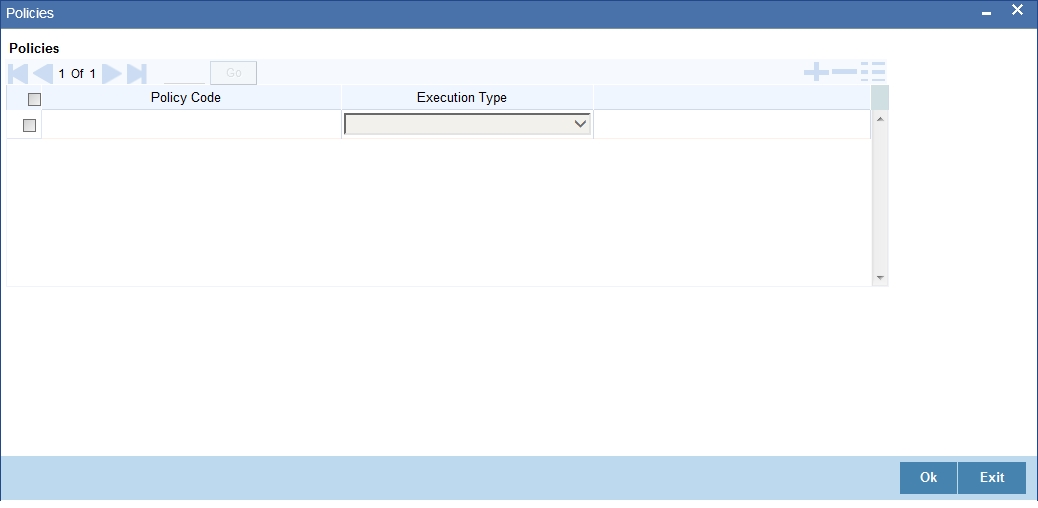This screenshot has width=1038, height=508.
Task: Close the Policies window
Action: pos(1017,10)
